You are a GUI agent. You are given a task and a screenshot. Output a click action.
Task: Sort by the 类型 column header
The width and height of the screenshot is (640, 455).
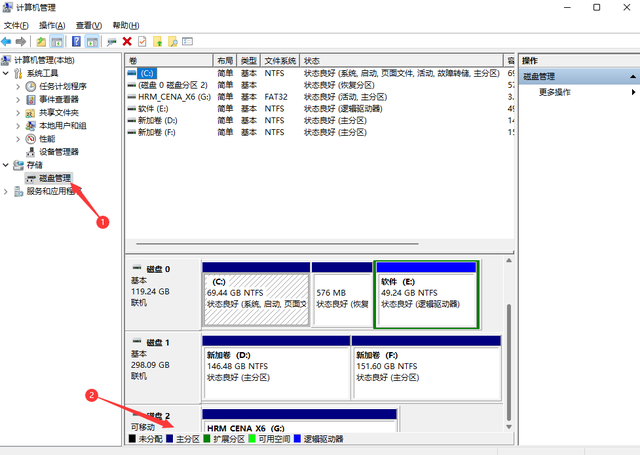click(x=249, y=61)
